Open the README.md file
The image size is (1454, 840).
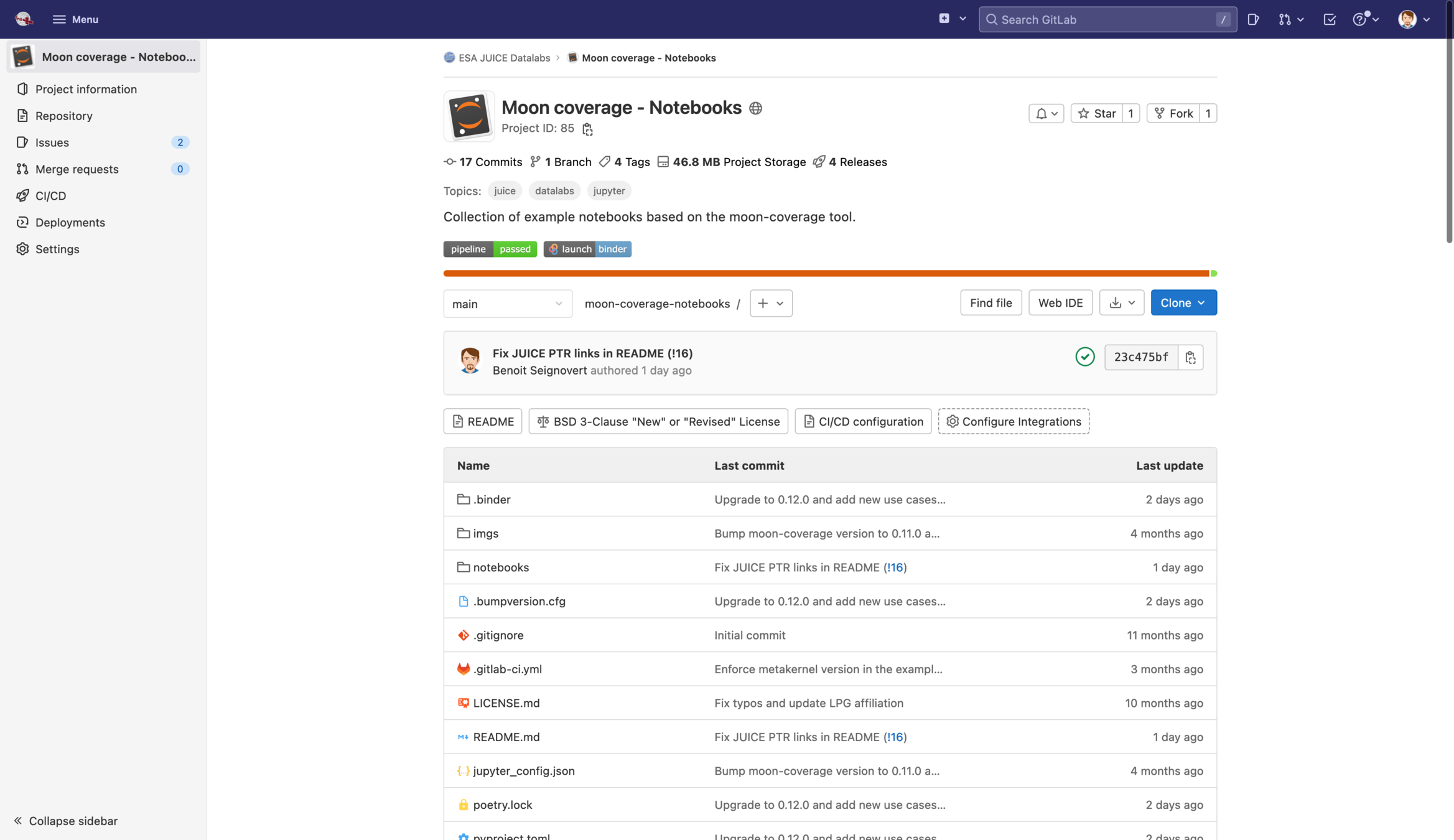[x=506, y=737]
